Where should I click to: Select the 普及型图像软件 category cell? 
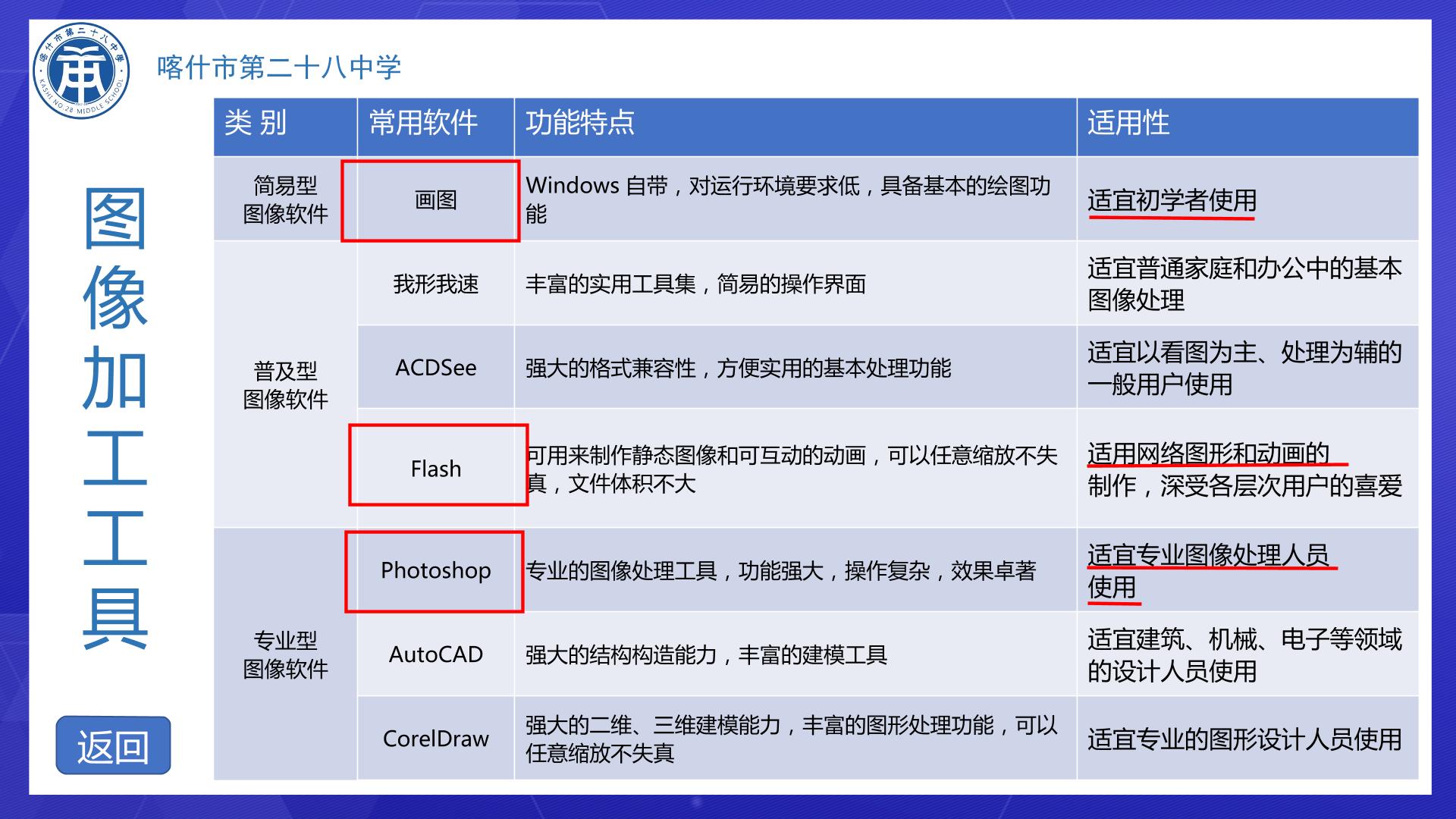(x=285, y=385)
